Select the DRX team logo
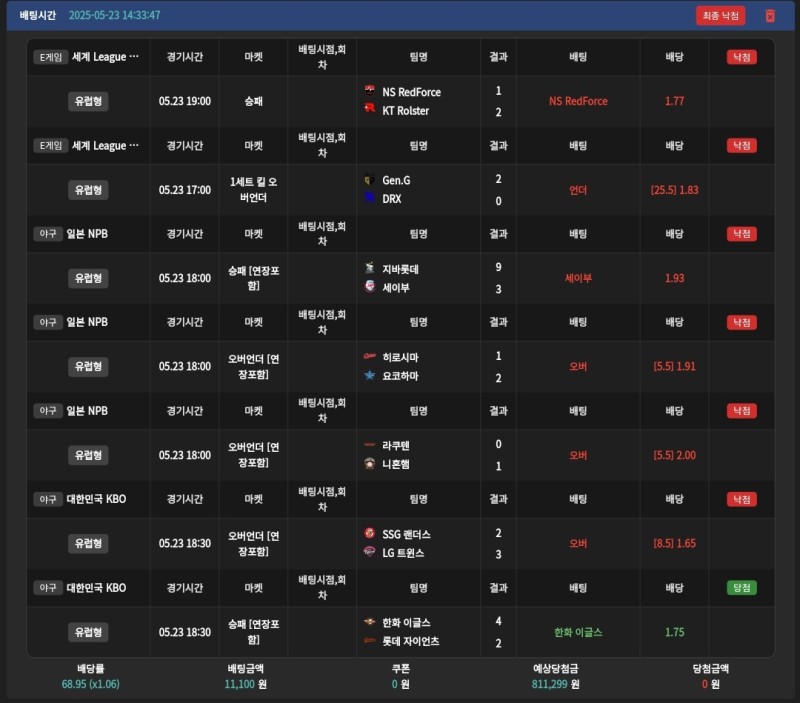The image size is (800, 703). click(370, 199)
